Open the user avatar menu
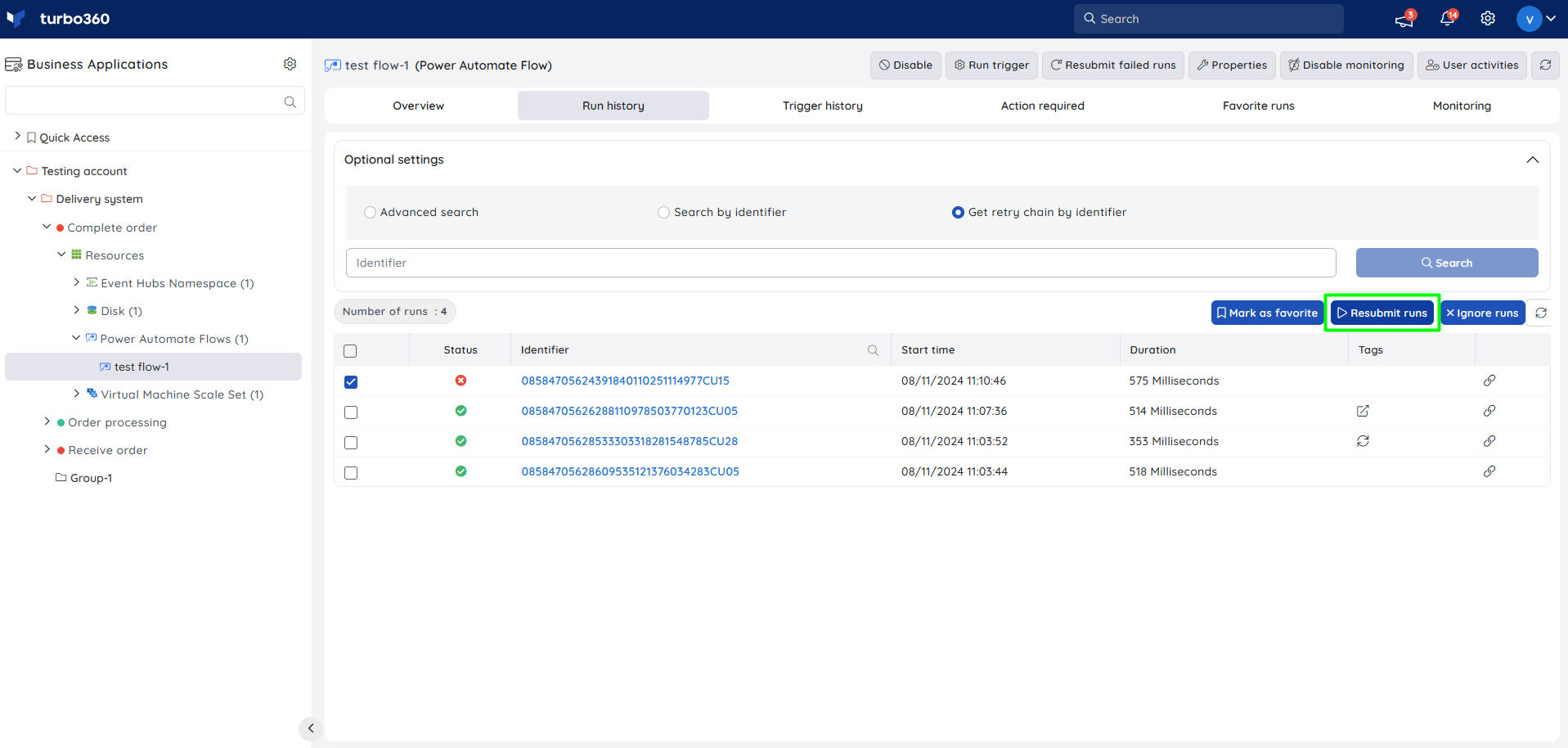The height and width of the screenshot is (748, 1568). point(1536,19)
